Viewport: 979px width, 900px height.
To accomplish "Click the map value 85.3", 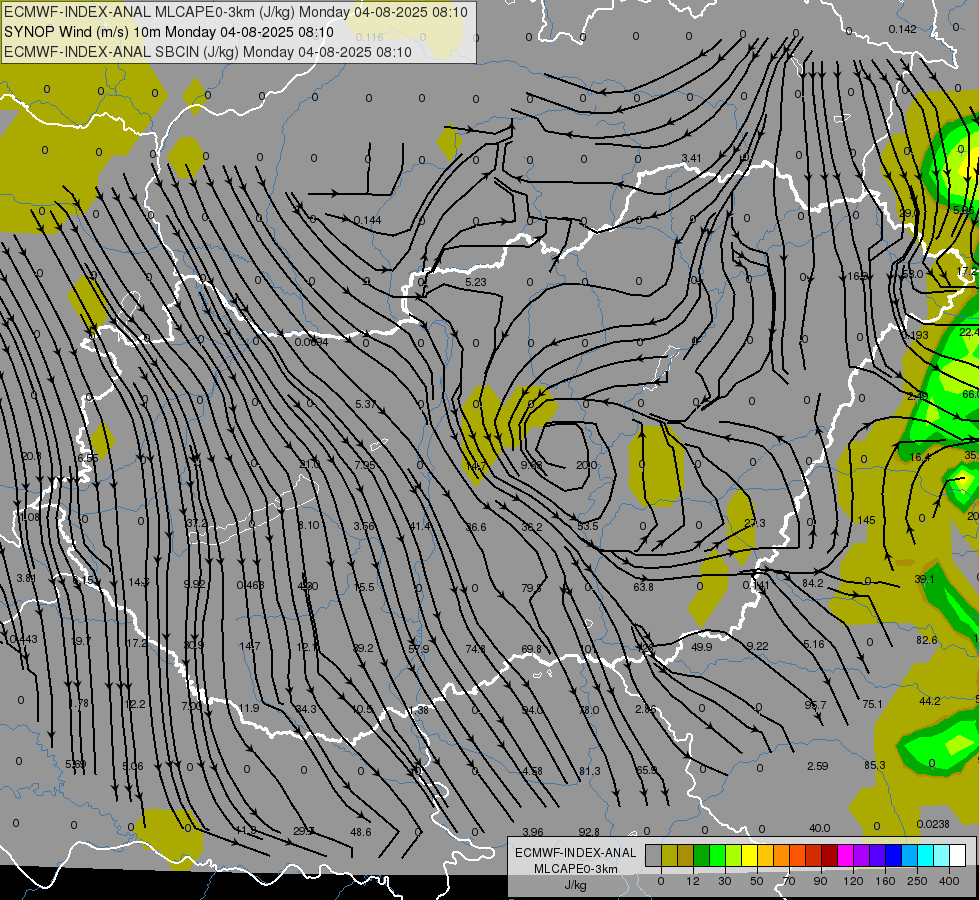I will 875,764.
